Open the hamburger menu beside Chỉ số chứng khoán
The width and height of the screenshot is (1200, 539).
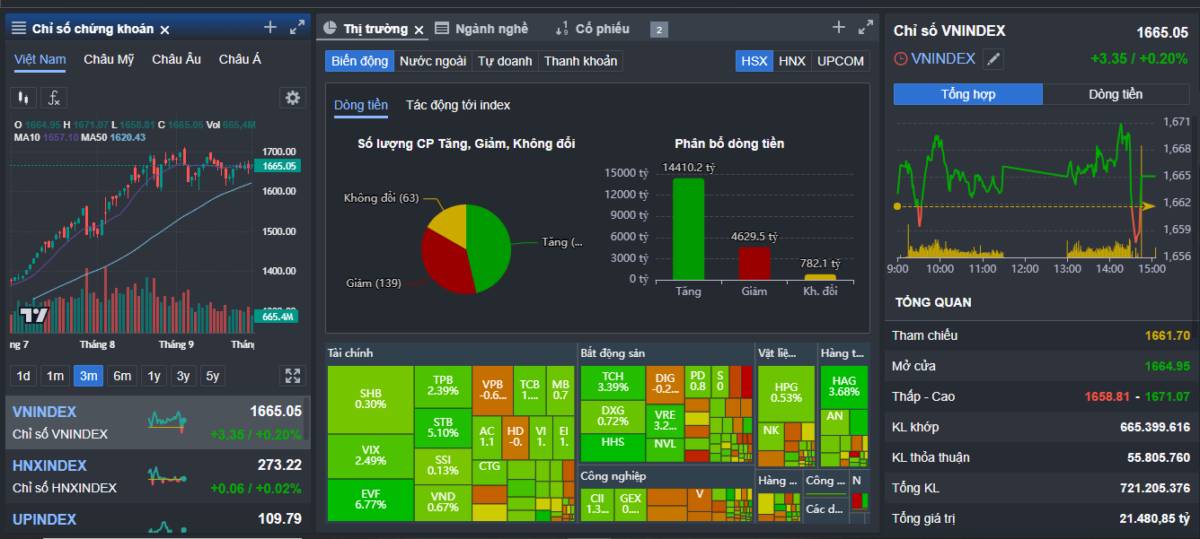pos(19,29)
